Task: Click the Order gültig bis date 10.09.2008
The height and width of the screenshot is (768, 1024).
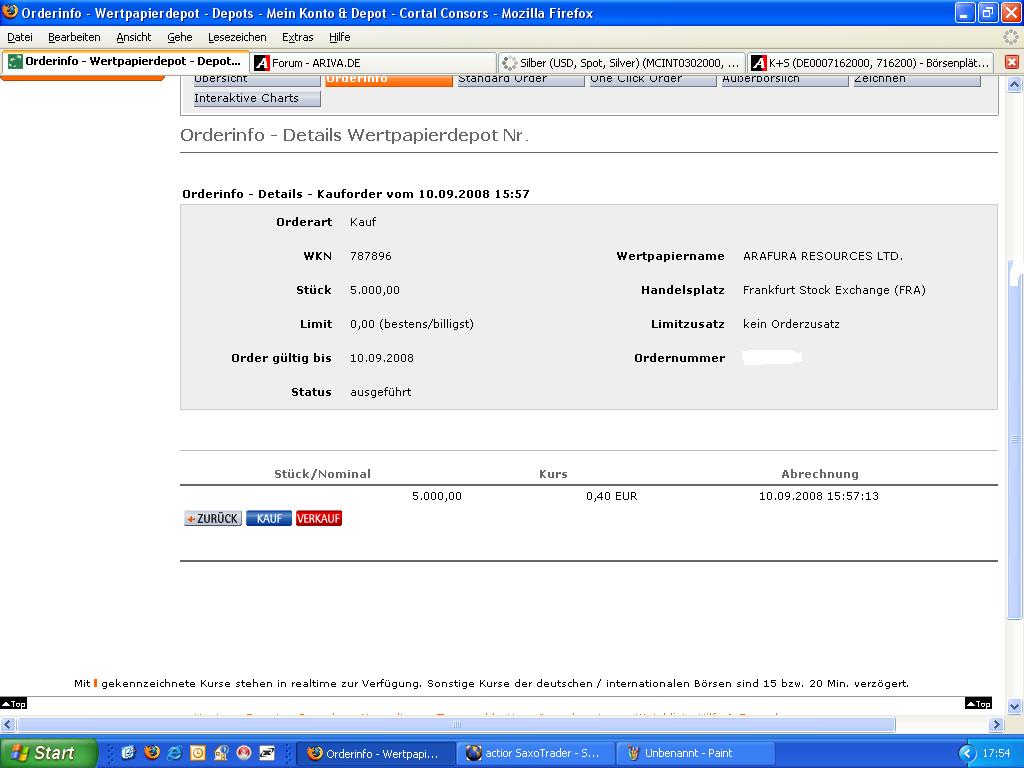Action: 381,358
